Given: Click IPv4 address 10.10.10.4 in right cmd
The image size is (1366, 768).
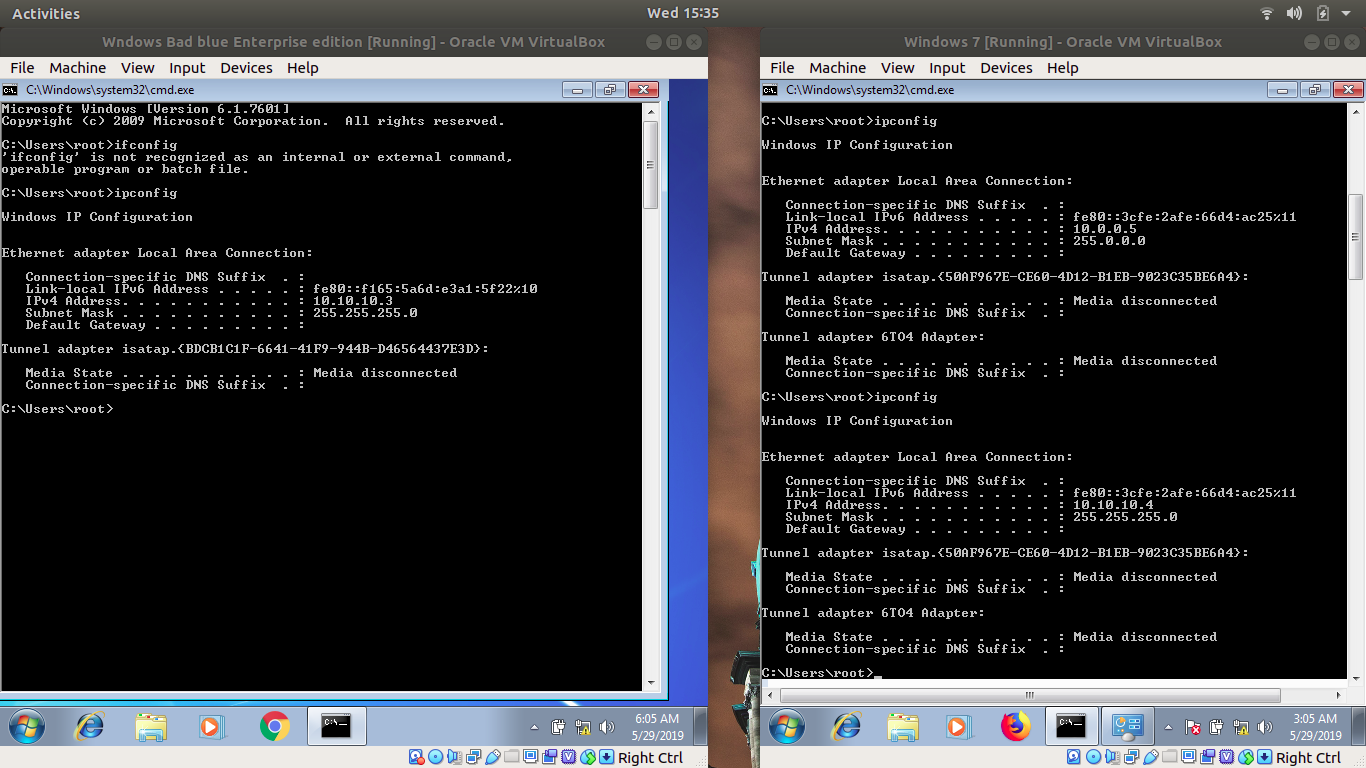Looking at the screenshot, I should click(x=1113, y=505).
